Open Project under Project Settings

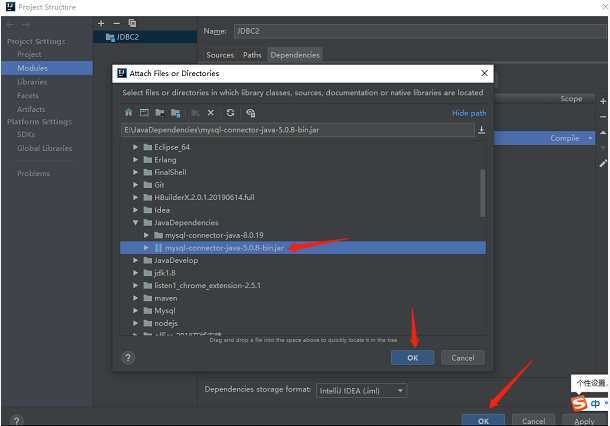tap(29, 54)
